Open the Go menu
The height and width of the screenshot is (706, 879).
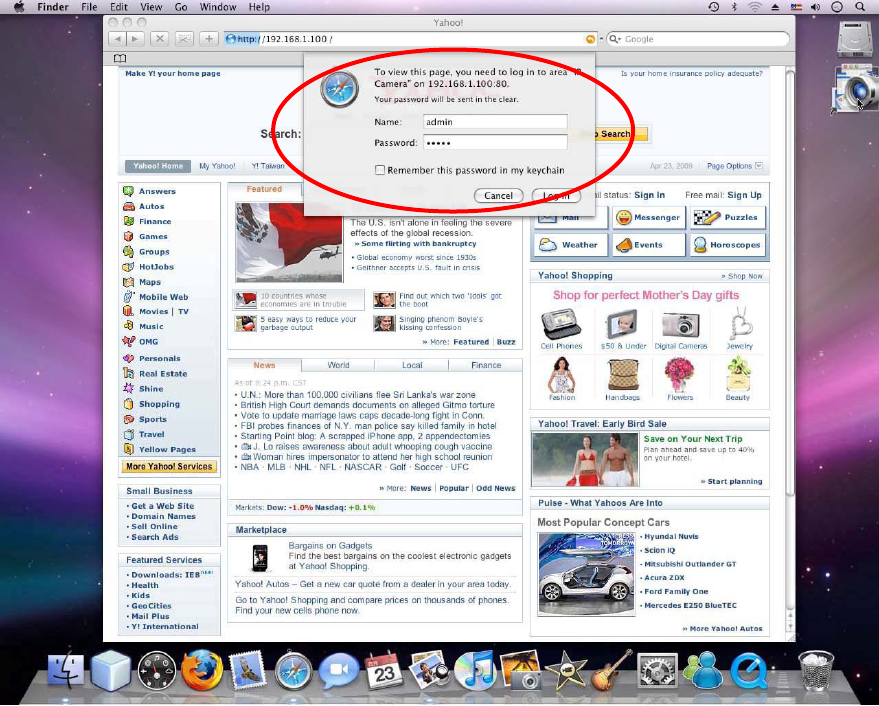(181, 7)
